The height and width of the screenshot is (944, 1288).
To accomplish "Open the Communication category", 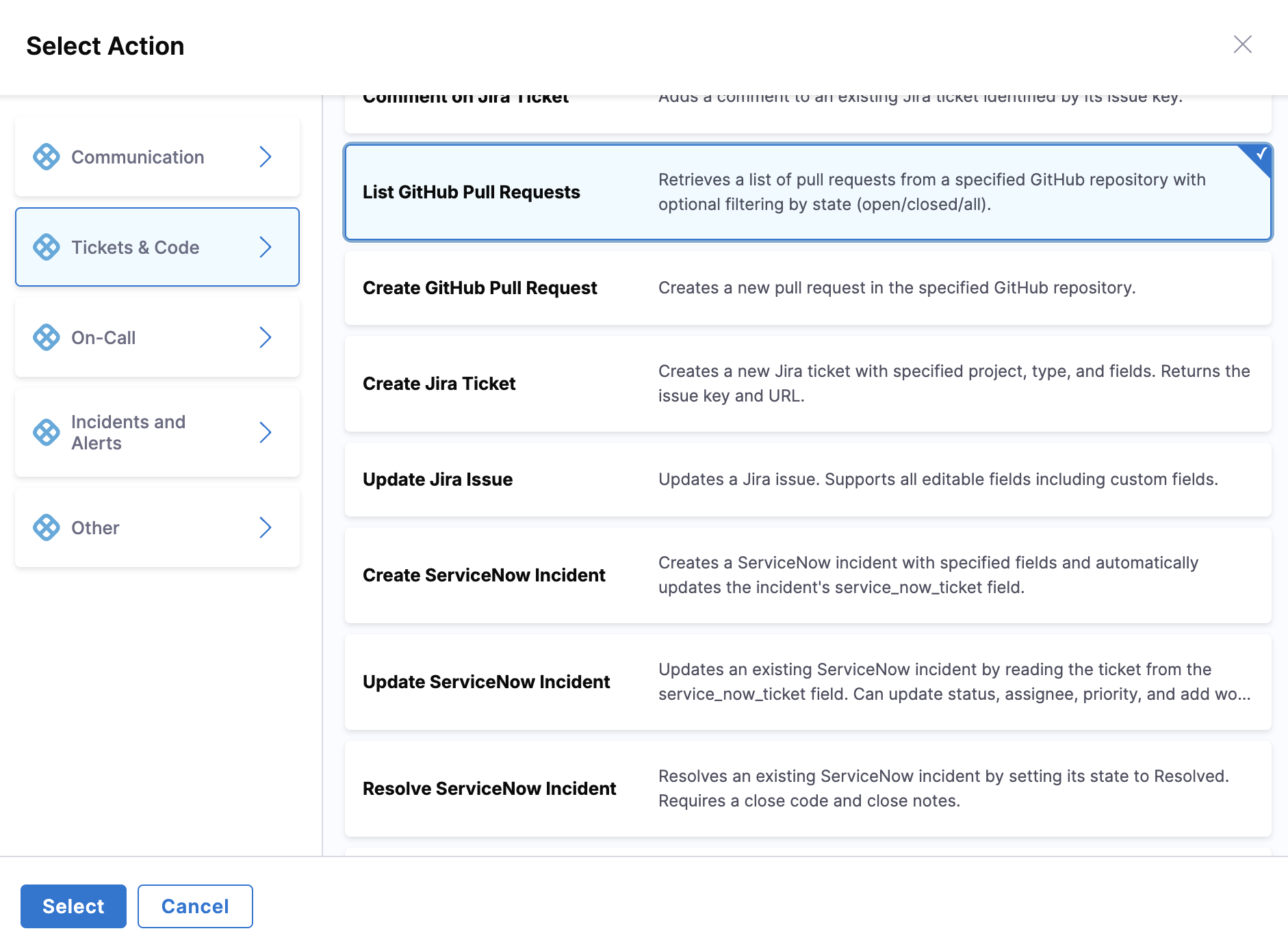I will coord(157,157).
